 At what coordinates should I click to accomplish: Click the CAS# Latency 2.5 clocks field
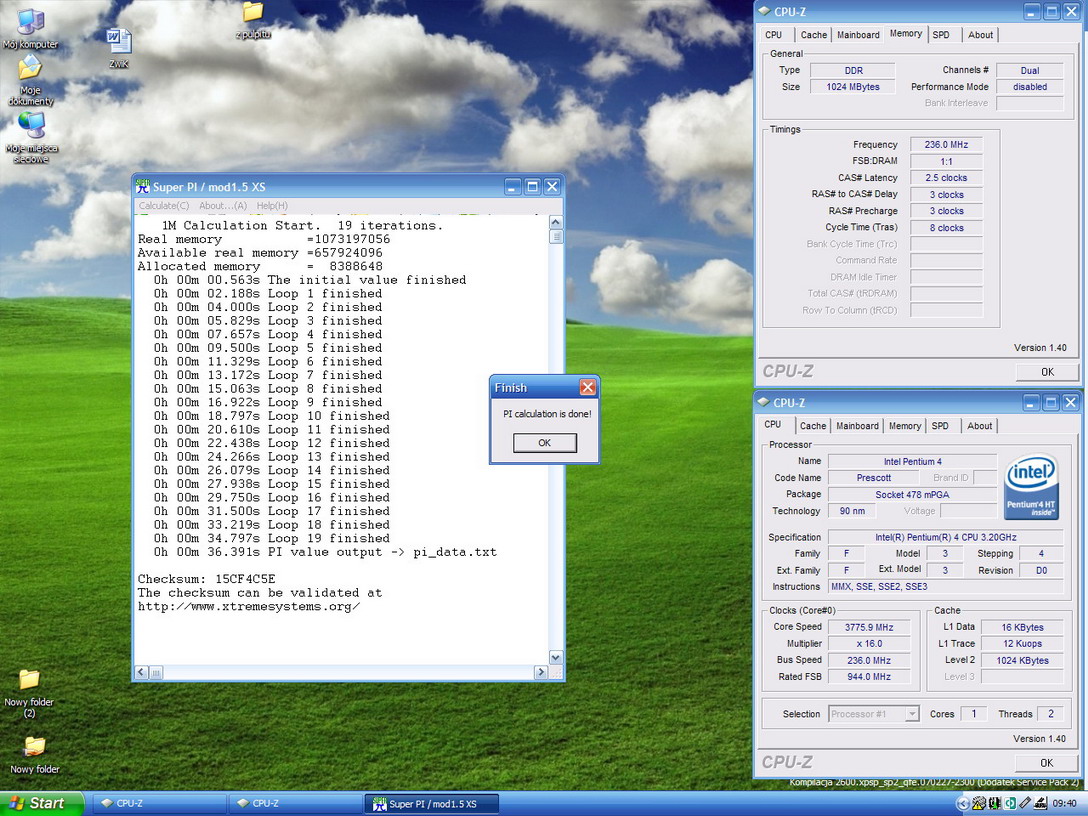pyautogui.click(x=946, y=178)
